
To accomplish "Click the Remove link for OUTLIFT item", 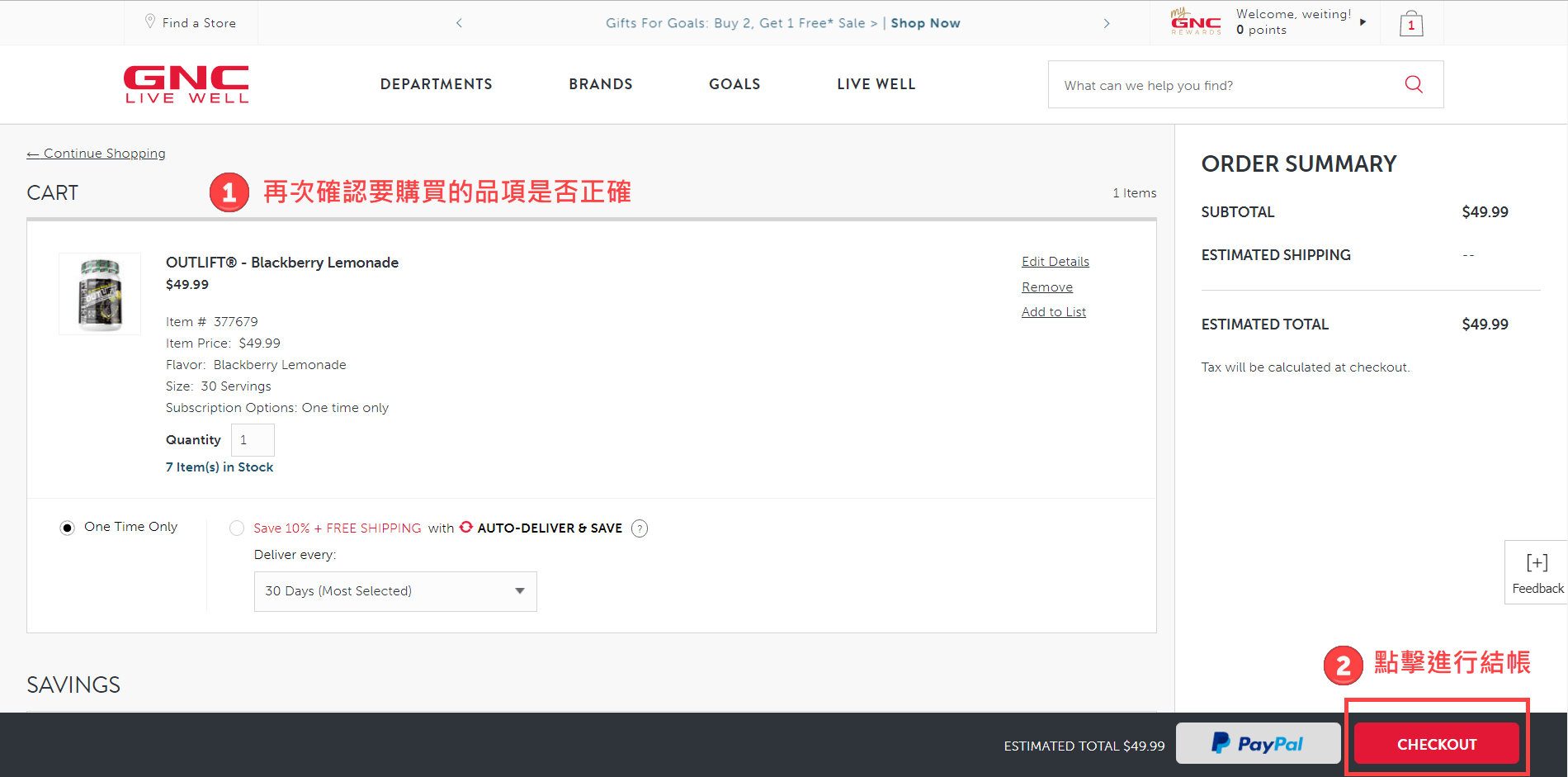I will [x=1046, y=287].
